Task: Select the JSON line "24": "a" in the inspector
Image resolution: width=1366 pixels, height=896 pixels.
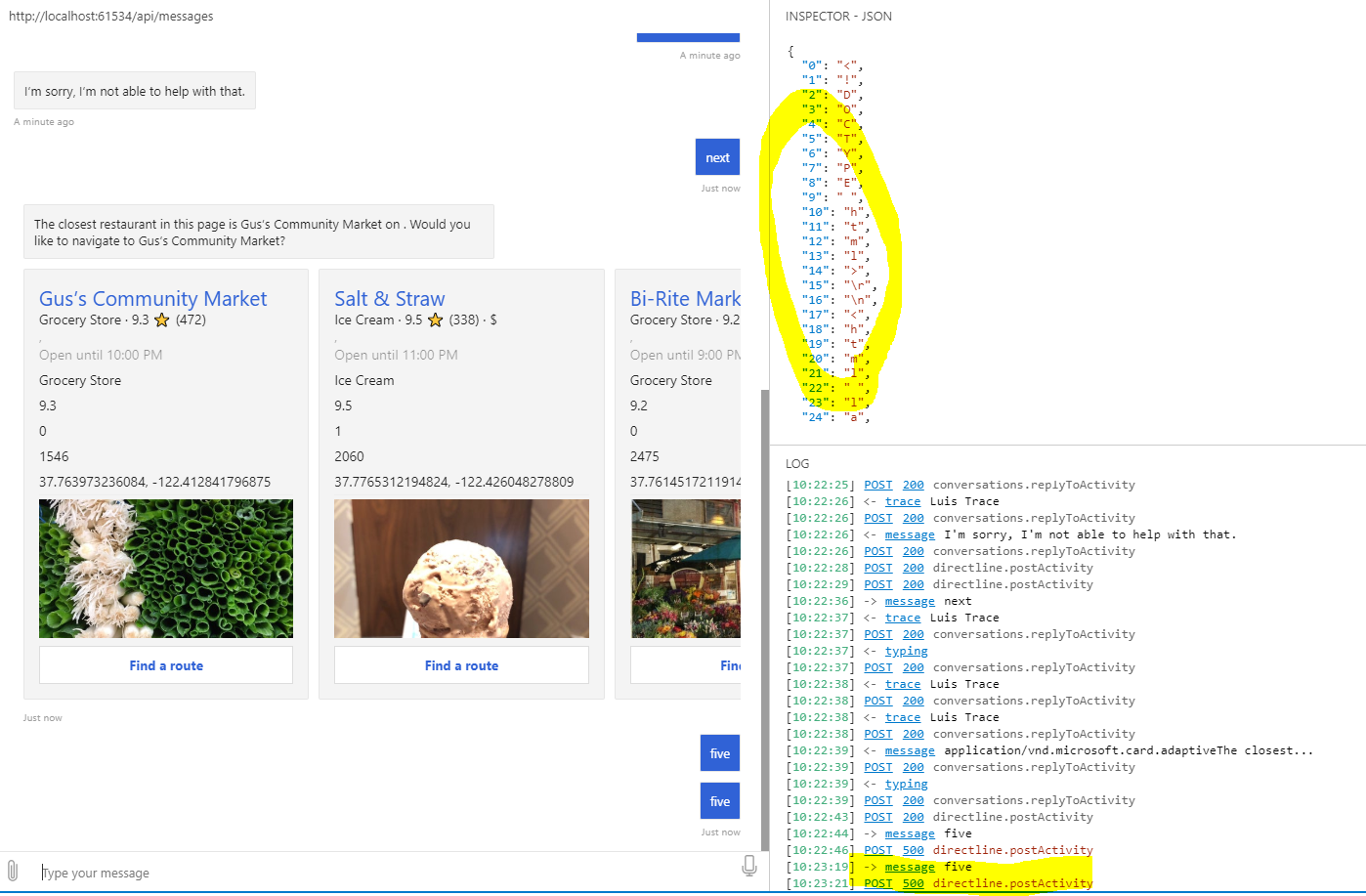Action: pyautogui.click(x=835, y=417)
